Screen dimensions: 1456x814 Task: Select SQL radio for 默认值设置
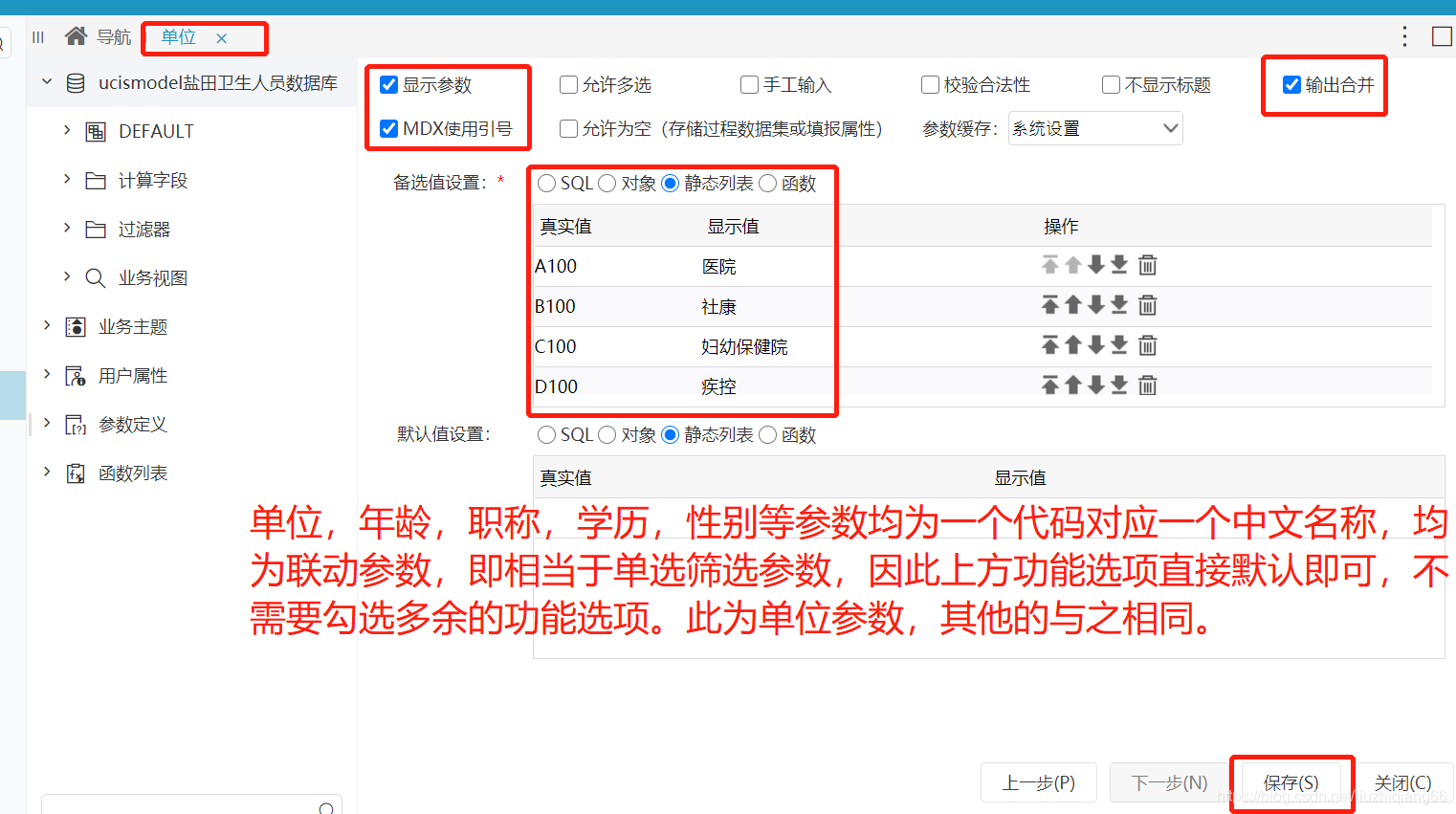[547, 435]
